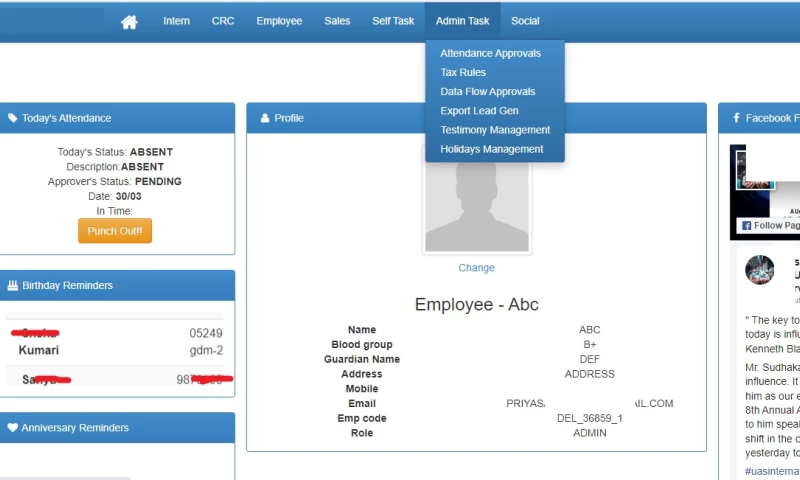Viewport: 800px width, 480px height.
Task: Collapse the Admin Task dropdown menu
Action: tap(462, 21)
